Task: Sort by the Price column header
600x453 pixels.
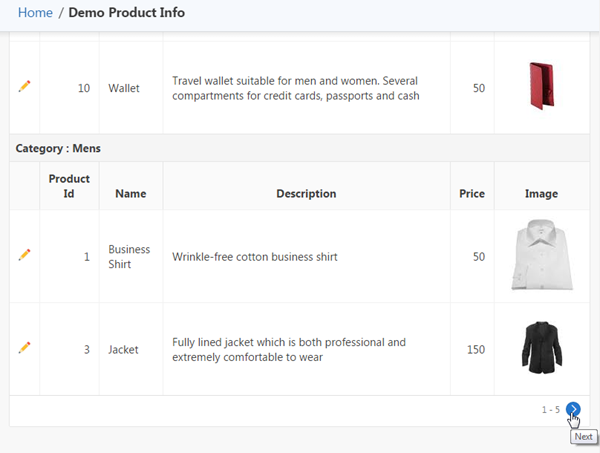Action: [472, 194]
